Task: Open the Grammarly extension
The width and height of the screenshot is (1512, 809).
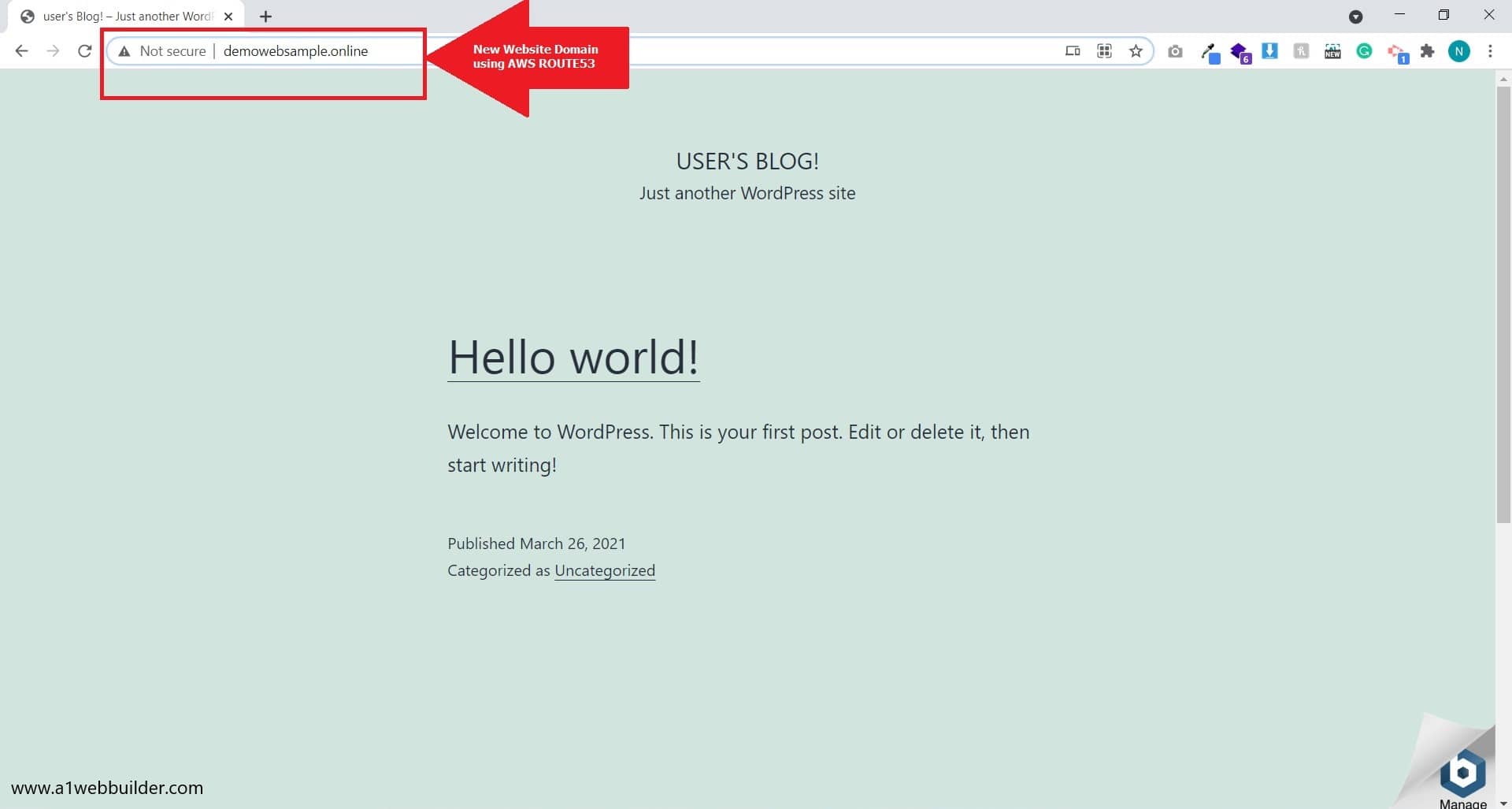Action: (1365, 51)
